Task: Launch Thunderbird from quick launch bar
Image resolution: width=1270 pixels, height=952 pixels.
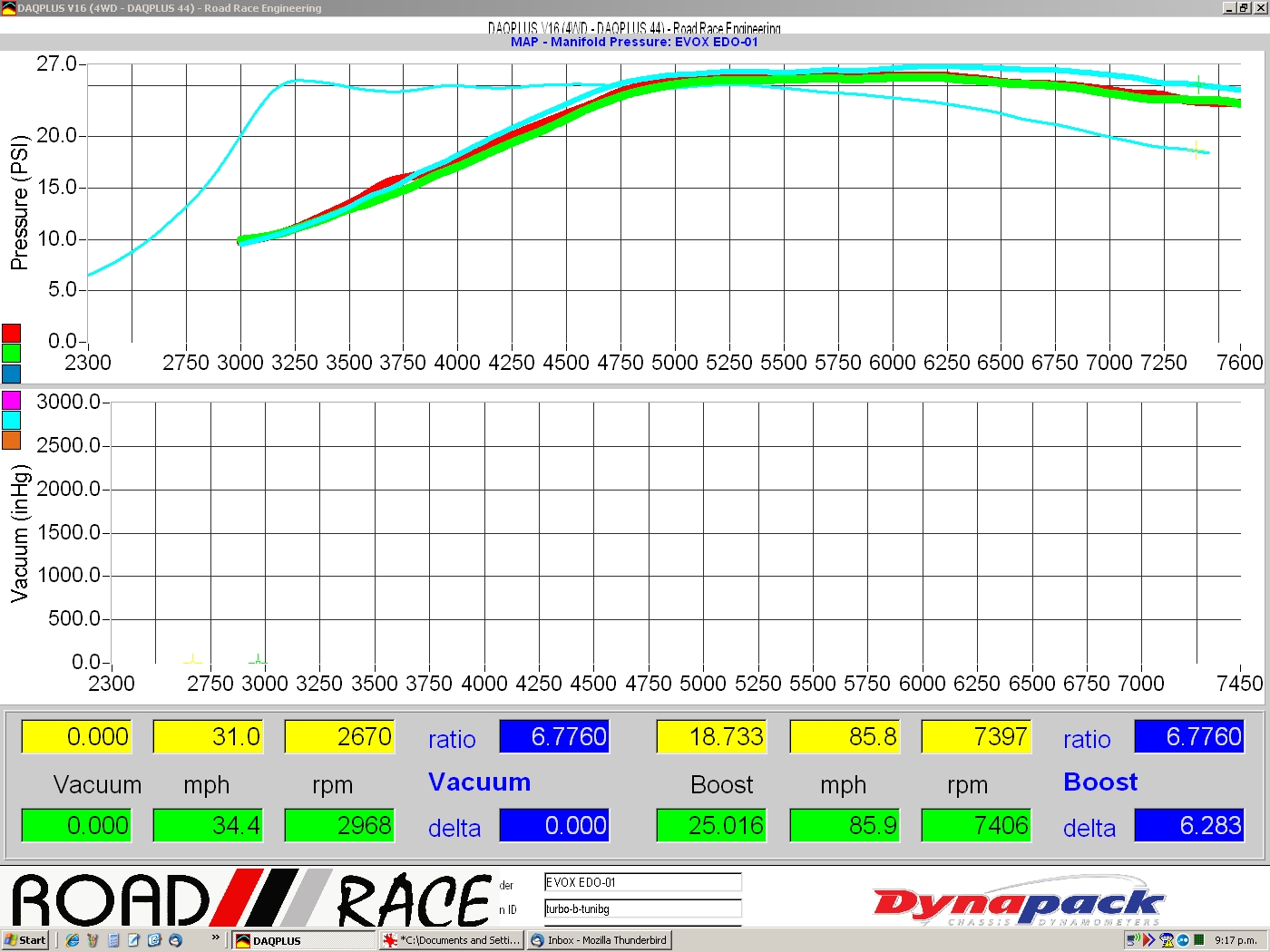Action: 176,940
